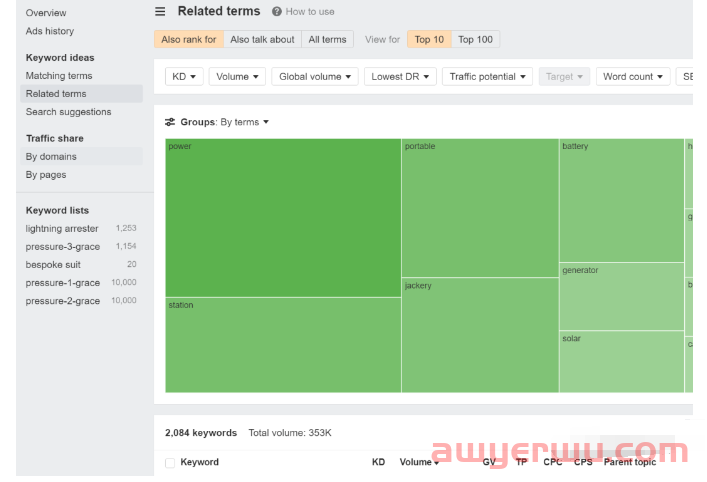The height and width of the screenshot is (482, 707).
Task: Open Search suggestions in sidebar
Action: pos(69,112)
